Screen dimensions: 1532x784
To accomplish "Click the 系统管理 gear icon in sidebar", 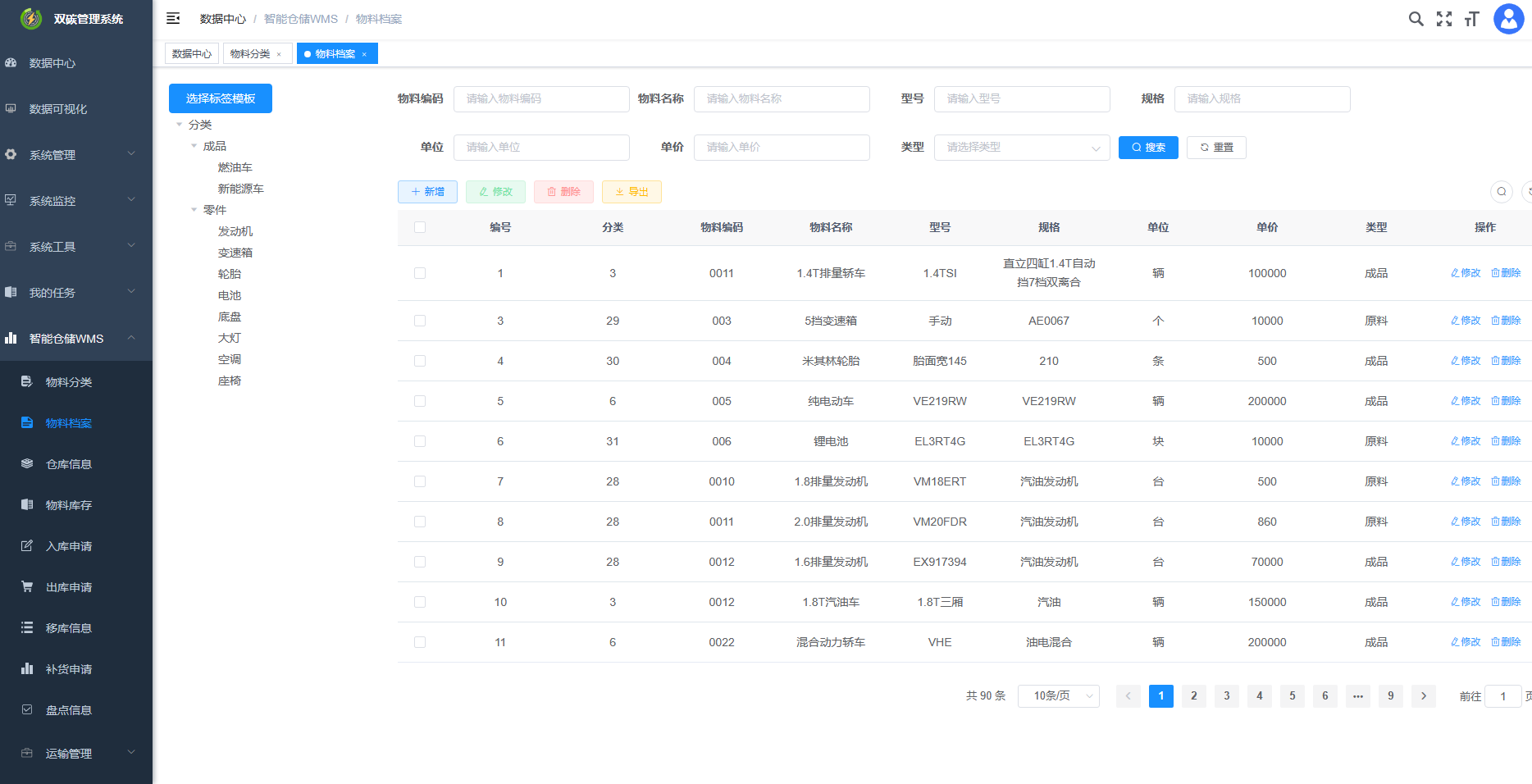I will tap(11, 154).
